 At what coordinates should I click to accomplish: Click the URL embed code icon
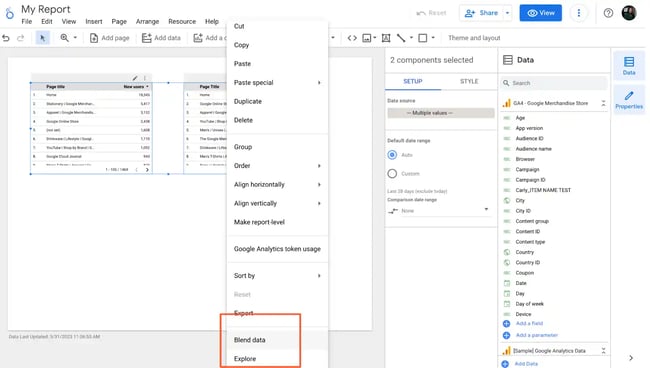click(352, 38)
